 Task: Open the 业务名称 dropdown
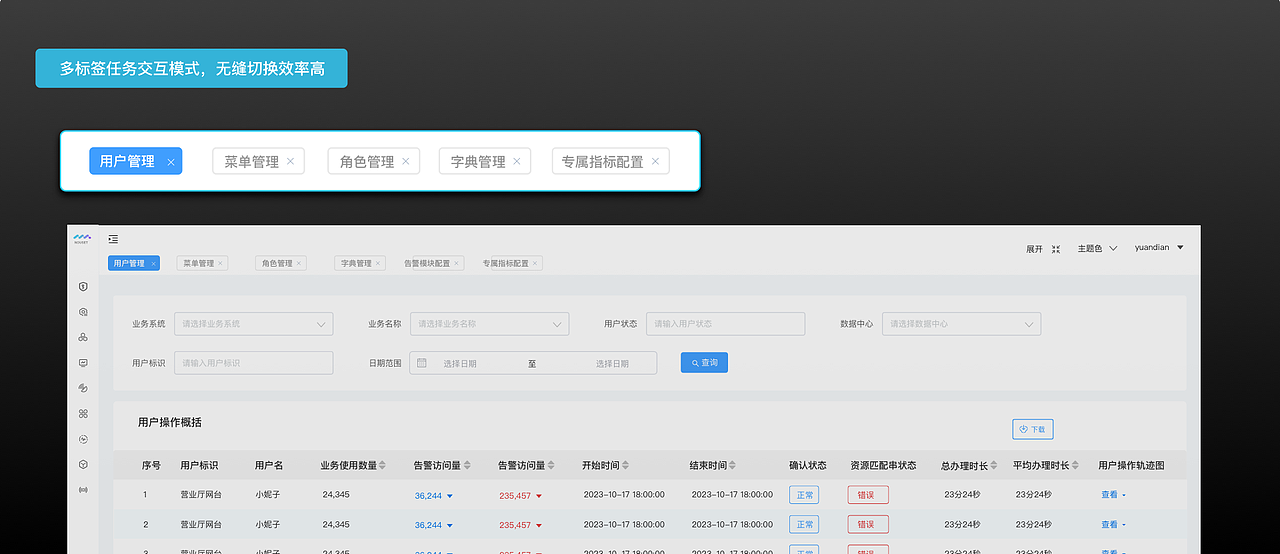click(490, 324)
